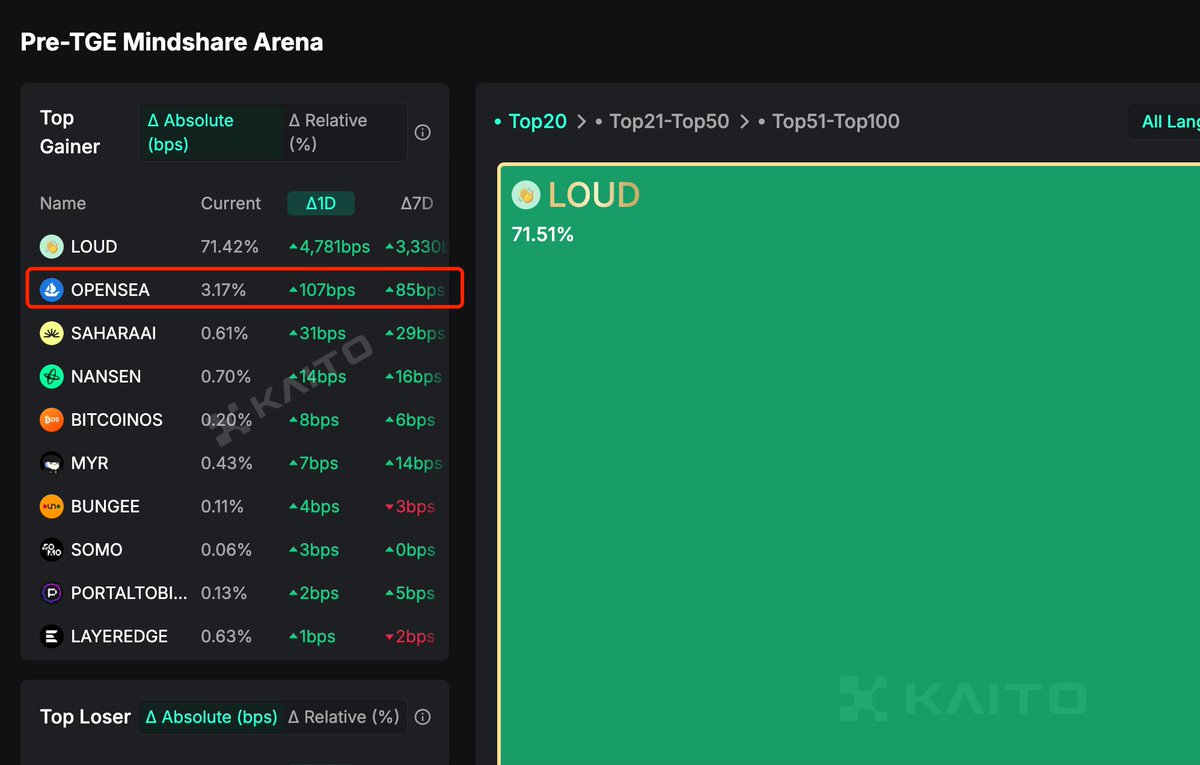Click the LOUD icon in treemap tile

pyautogui.click(x=526, y=195)
